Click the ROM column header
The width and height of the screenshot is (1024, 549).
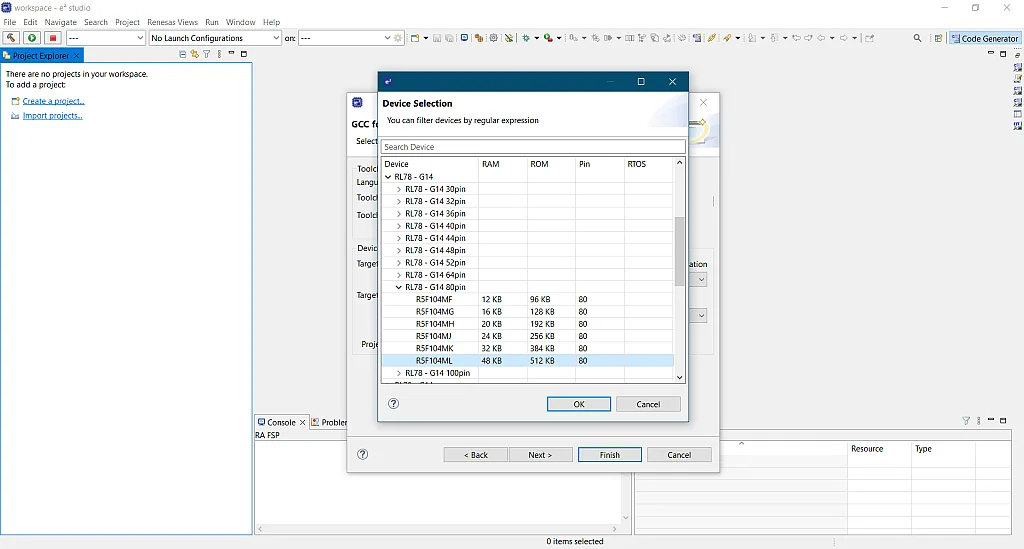(551, 164)
